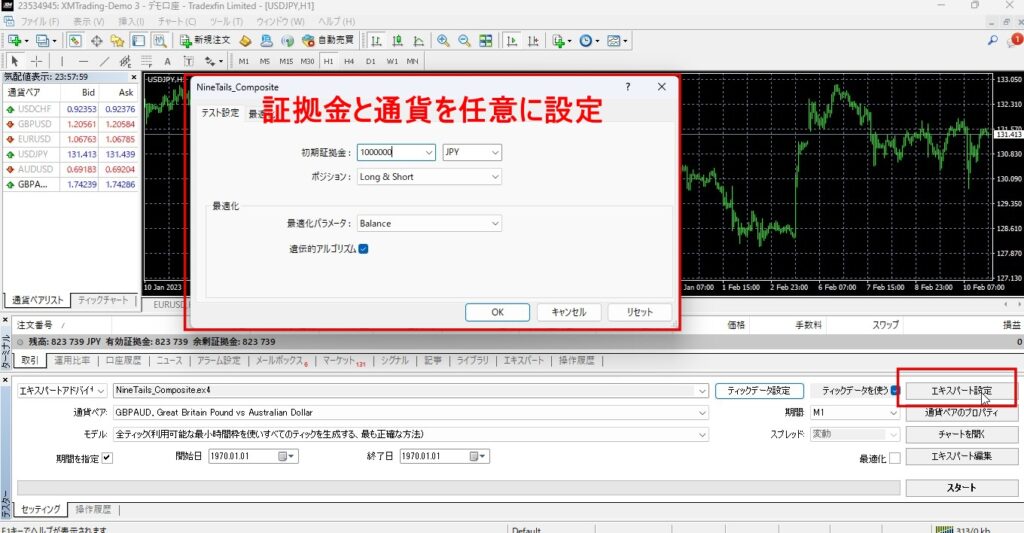Click the 通貨ペアのプロパティ button
Screen dimensions: 1024x533
pos(961,413)
